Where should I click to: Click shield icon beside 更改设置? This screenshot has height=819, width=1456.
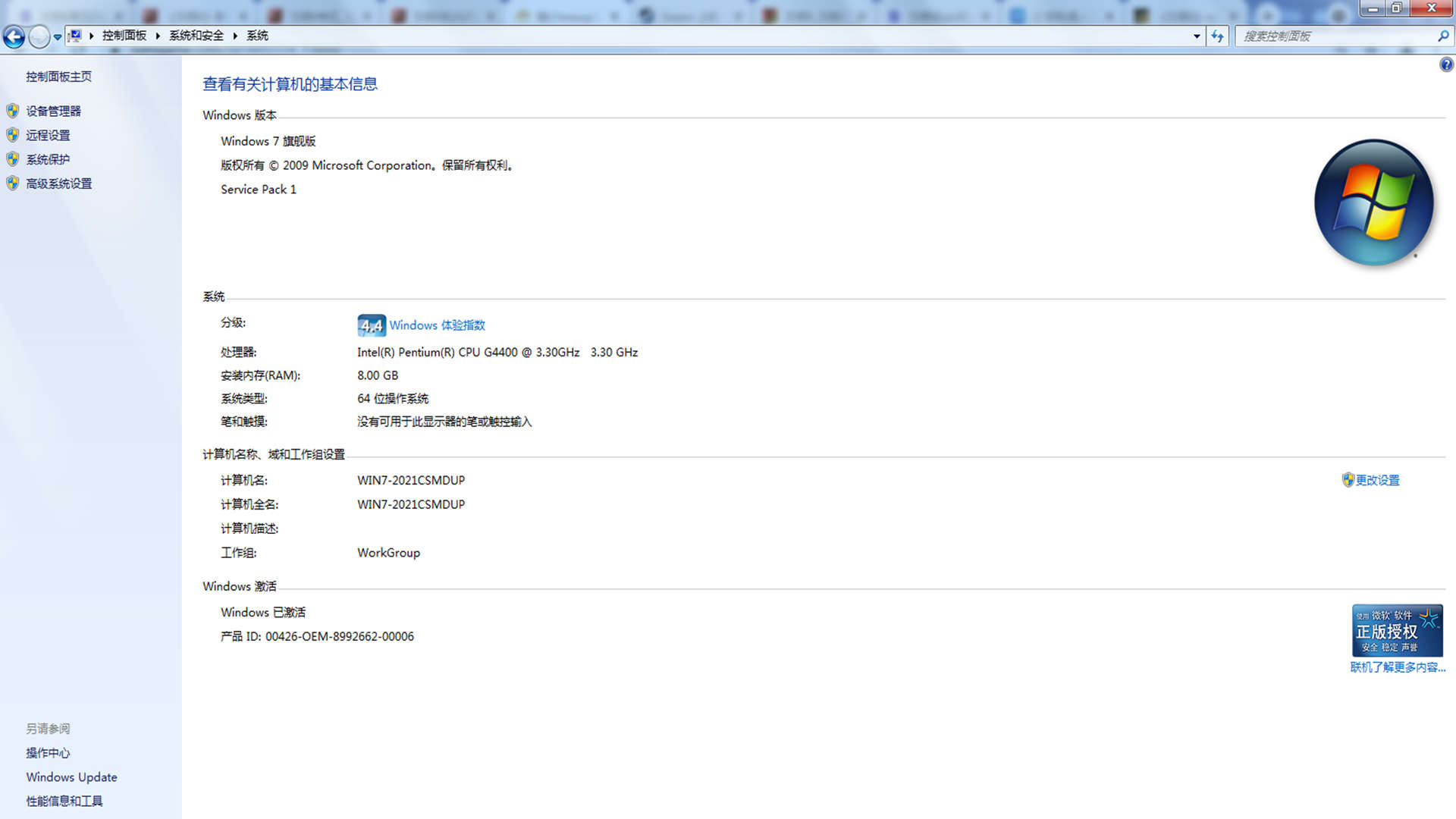pyautogui.click(x=1348, y=480)
